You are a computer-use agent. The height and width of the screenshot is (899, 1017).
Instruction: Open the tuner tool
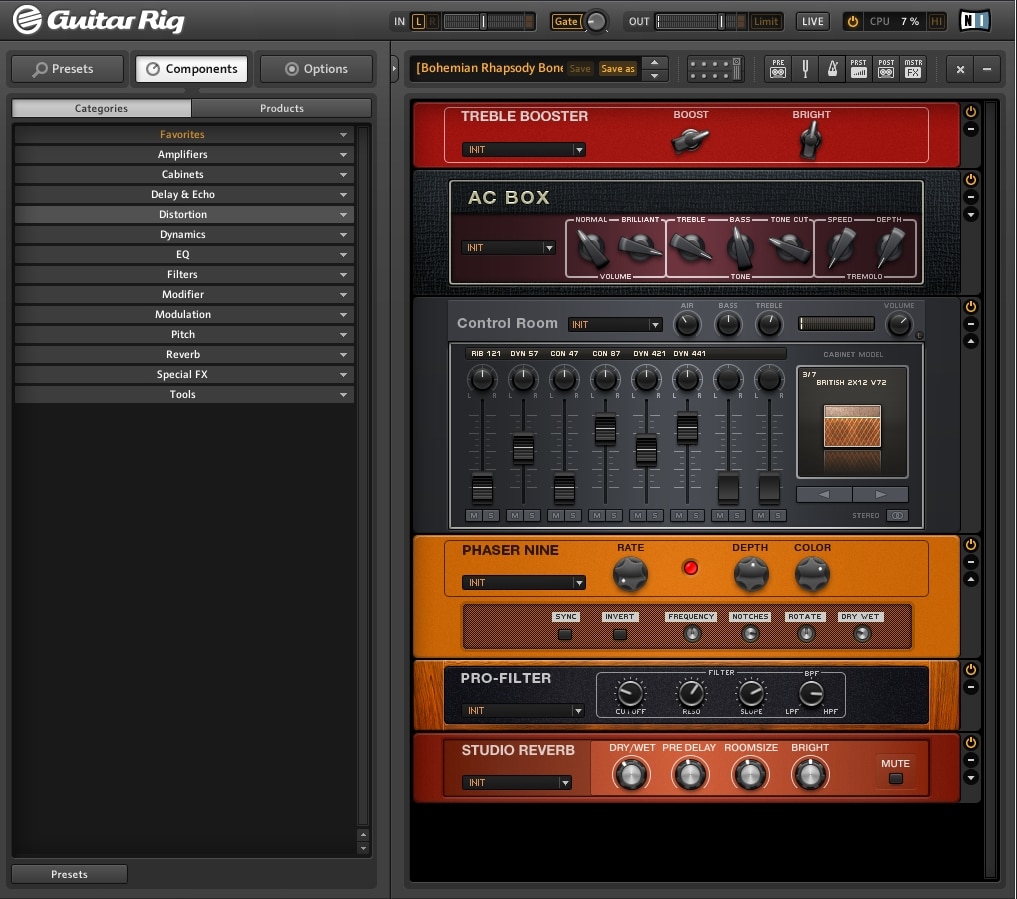coord(805,68)
